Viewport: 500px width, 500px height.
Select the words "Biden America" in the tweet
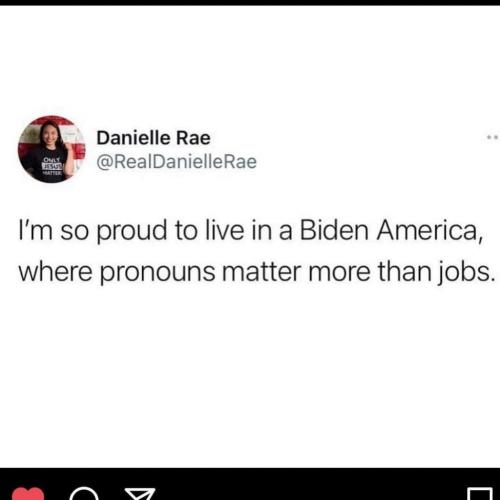point(389,230)
